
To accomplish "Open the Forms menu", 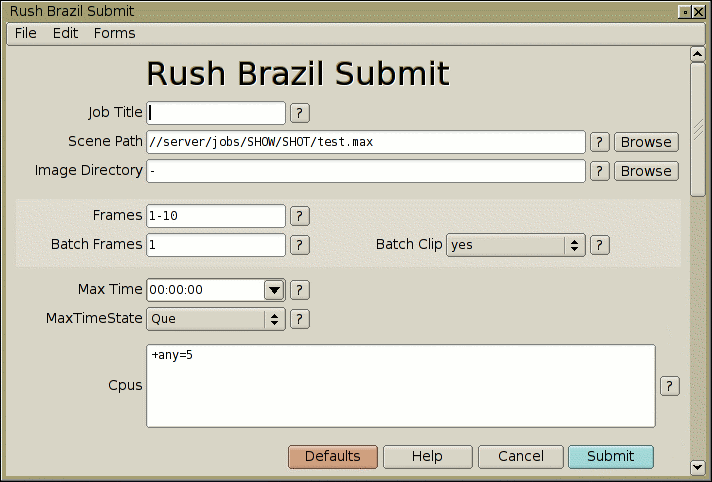I will 114,33.
